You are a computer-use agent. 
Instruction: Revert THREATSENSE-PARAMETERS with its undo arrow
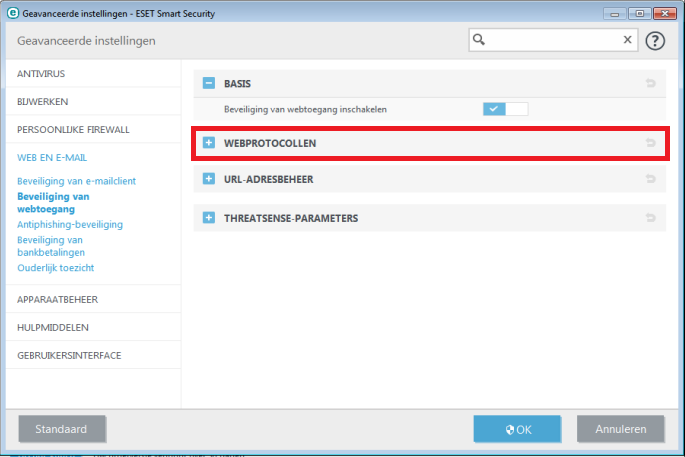[650, 218]
